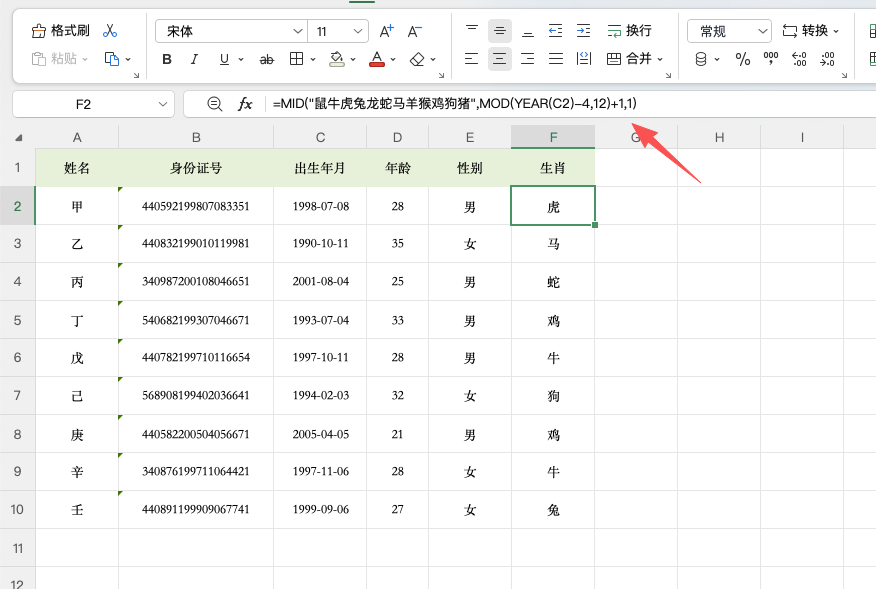Select row 5 header

(17, 320)
